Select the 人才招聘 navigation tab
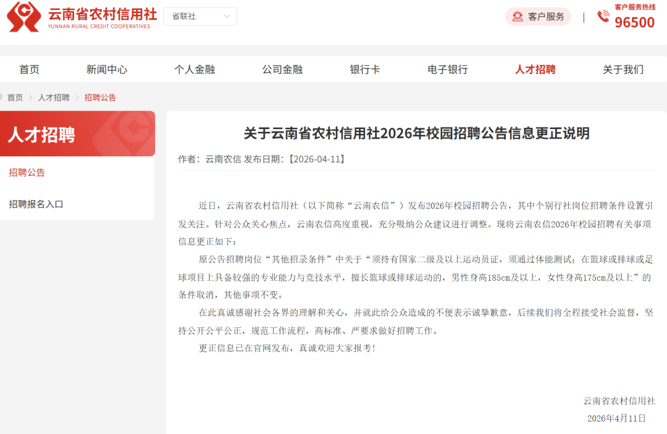This screenshot has width=667, height=434. [x=535, y=70]
